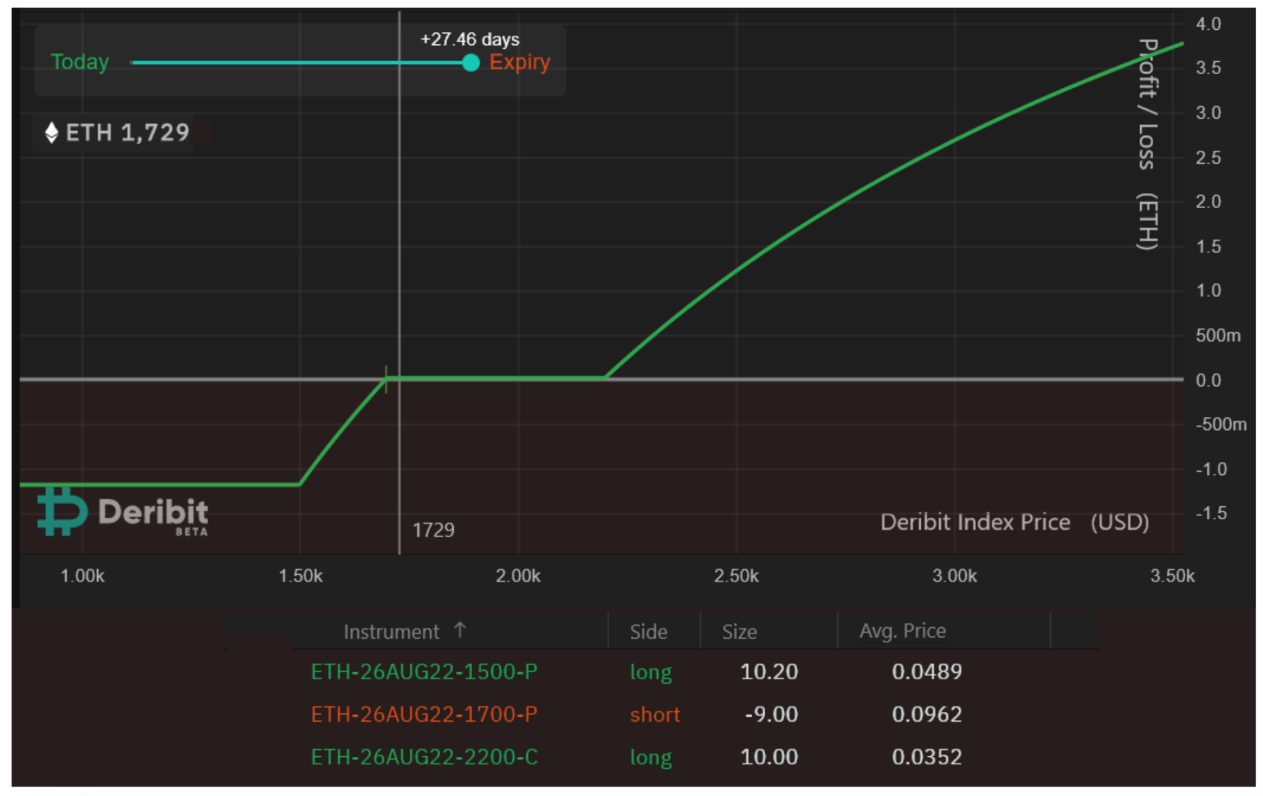Click the Side column header

coord(649,632)
